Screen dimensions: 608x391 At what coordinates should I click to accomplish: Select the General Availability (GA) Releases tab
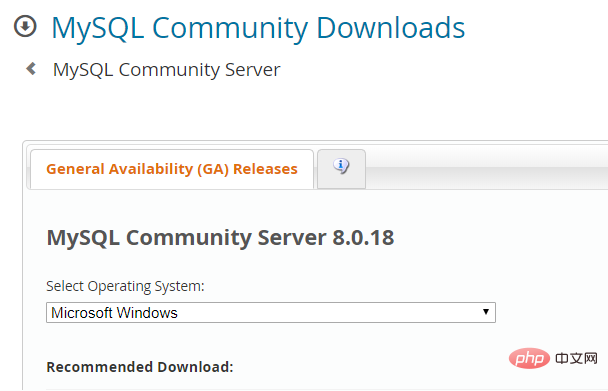[x=172, y=169]
